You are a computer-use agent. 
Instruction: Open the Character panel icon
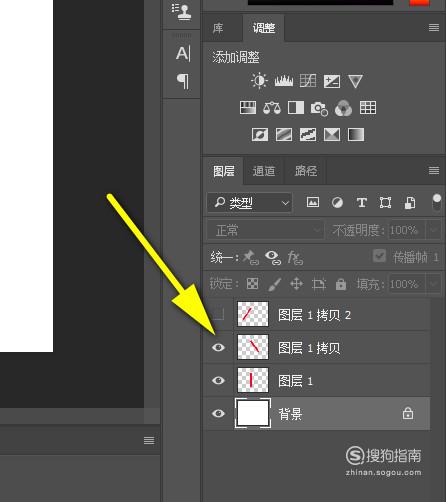pyautogui.click(x=183, y=53)
